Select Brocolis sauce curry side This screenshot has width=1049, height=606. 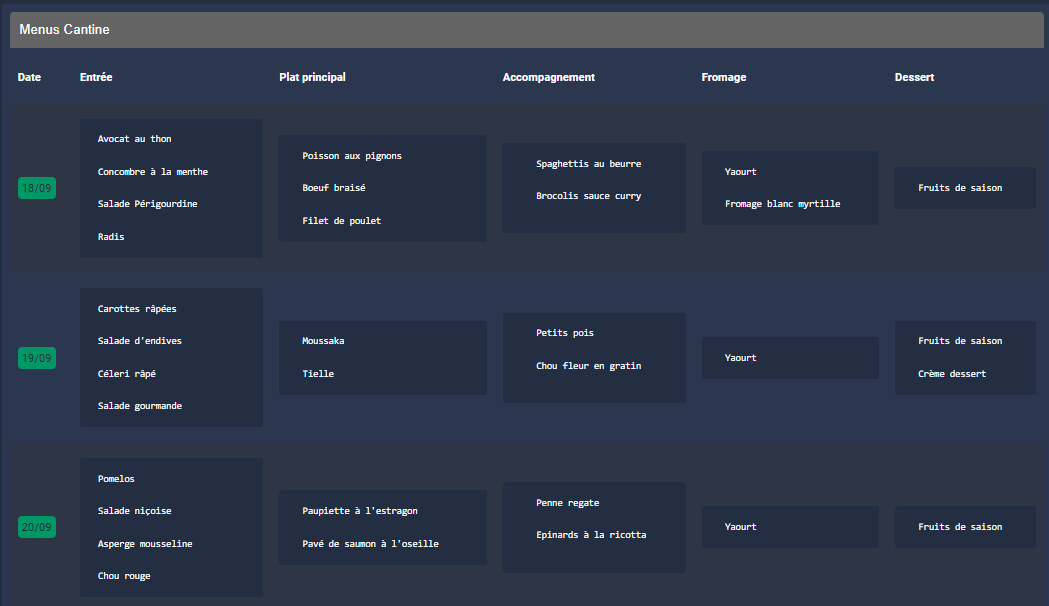(x=588, y=196)
